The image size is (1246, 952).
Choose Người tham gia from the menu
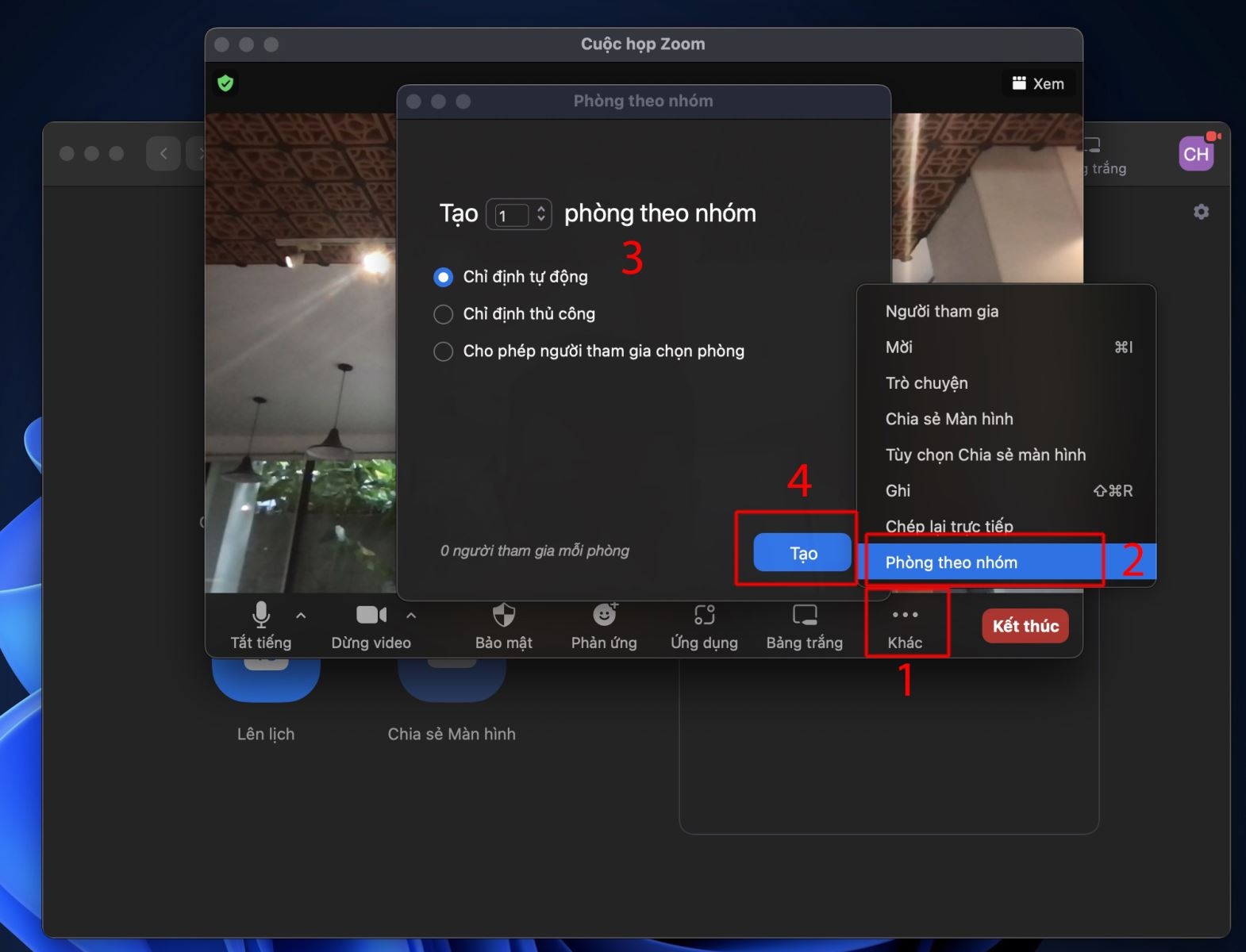coord(1006,311)
